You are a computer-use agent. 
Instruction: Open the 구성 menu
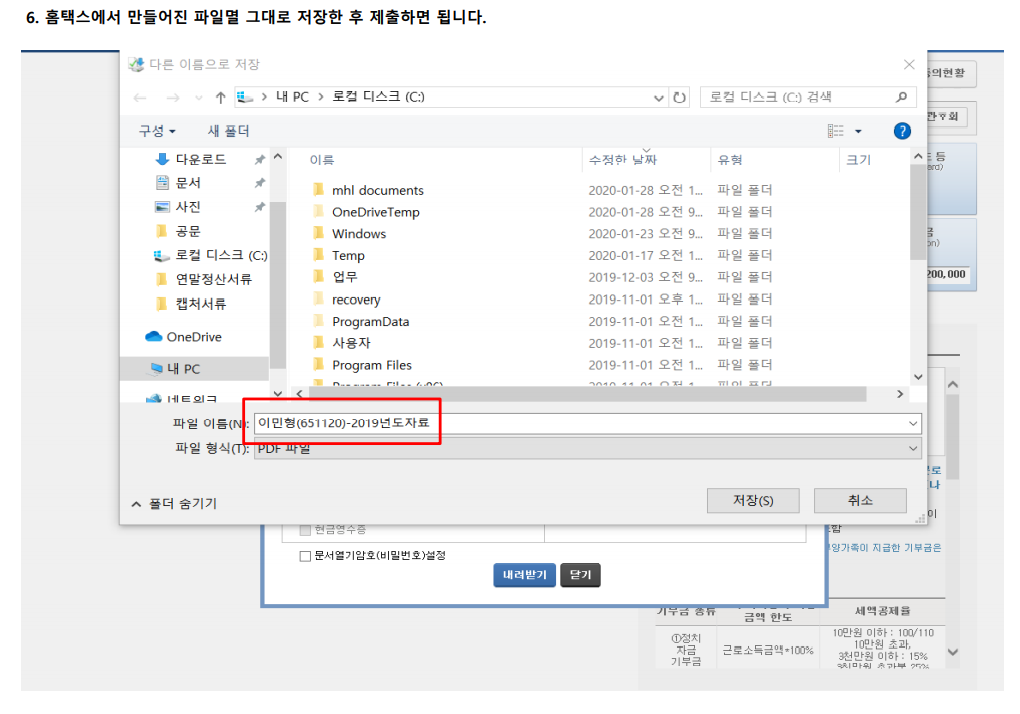coord(157,131)
